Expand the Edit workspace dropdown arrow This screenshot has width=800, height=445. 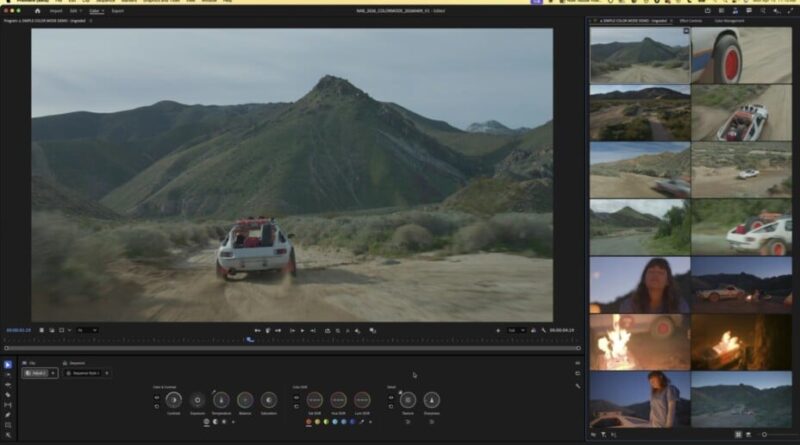[82, 11]
